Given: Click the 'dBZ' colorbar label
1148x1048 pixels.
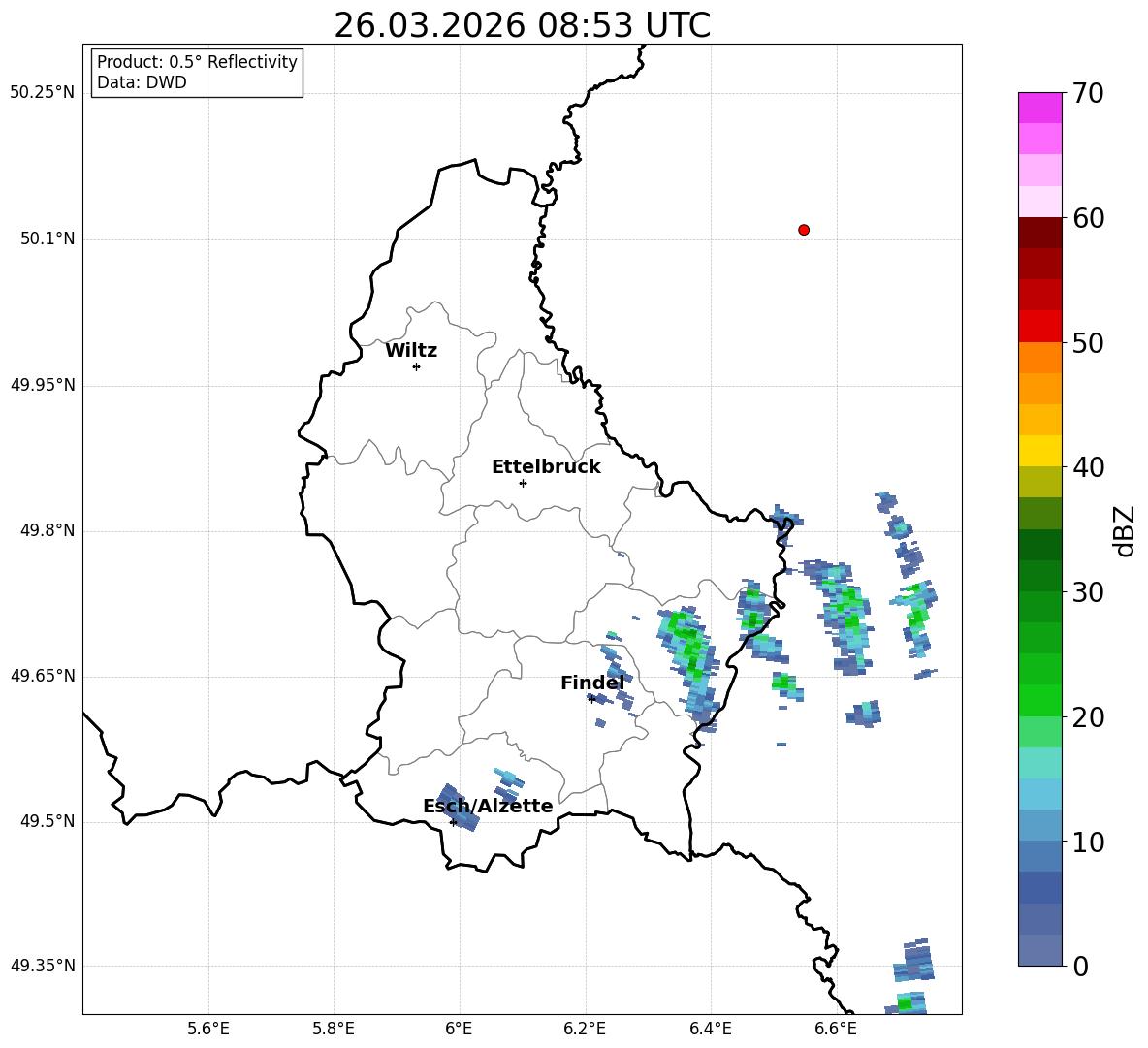Looking at the screenshot, I should pos(1126,530).
